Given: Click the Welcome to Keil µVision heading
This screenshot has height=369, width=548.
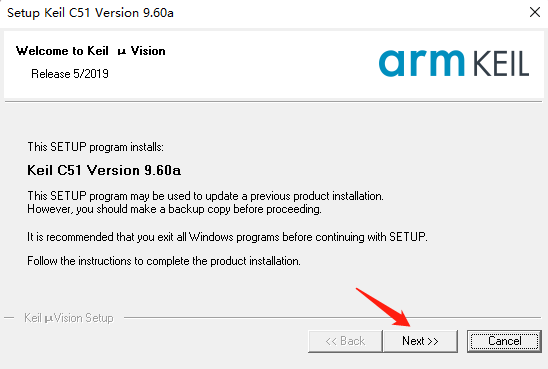Looking at the screenshot, I should tap(91, 51).
